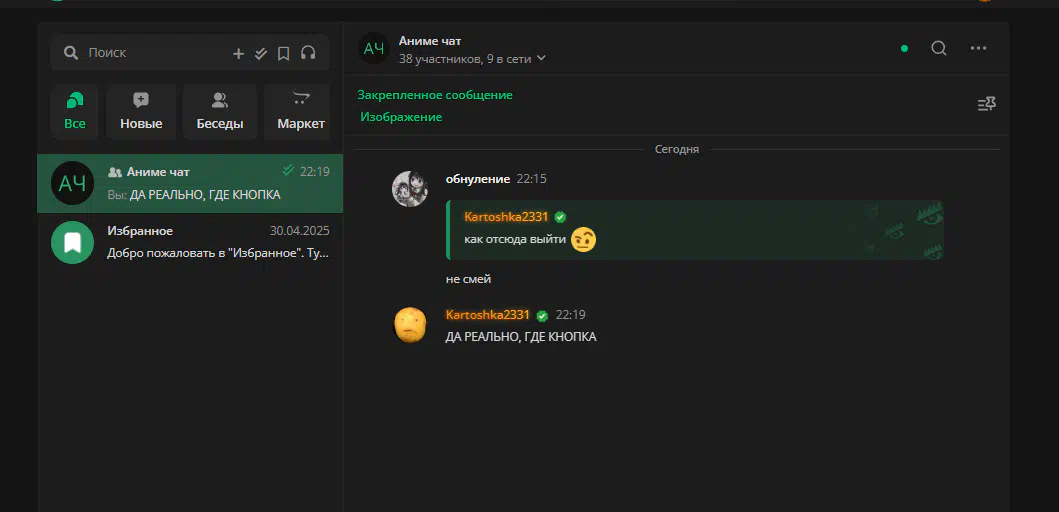This screenshot has width=1059, height=512.
Task: Switch to the Новые tab
Action: pos(141,111)
